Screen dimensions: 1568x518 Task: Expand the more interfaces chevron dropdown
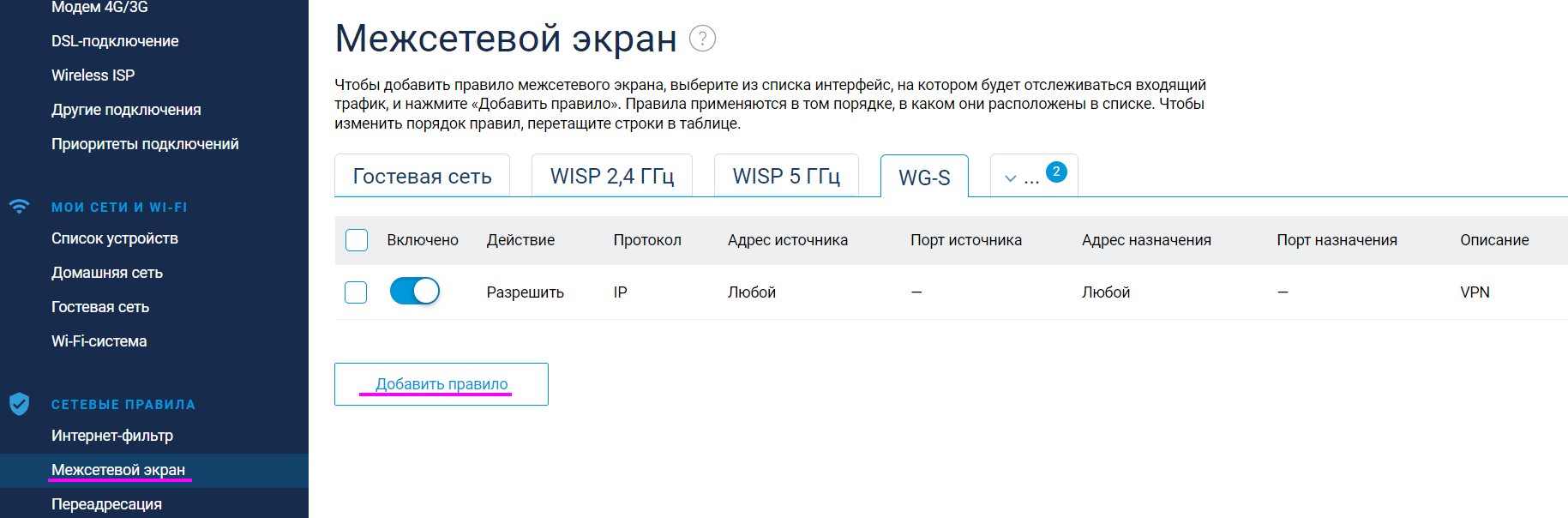click(x=1011, y=178)
